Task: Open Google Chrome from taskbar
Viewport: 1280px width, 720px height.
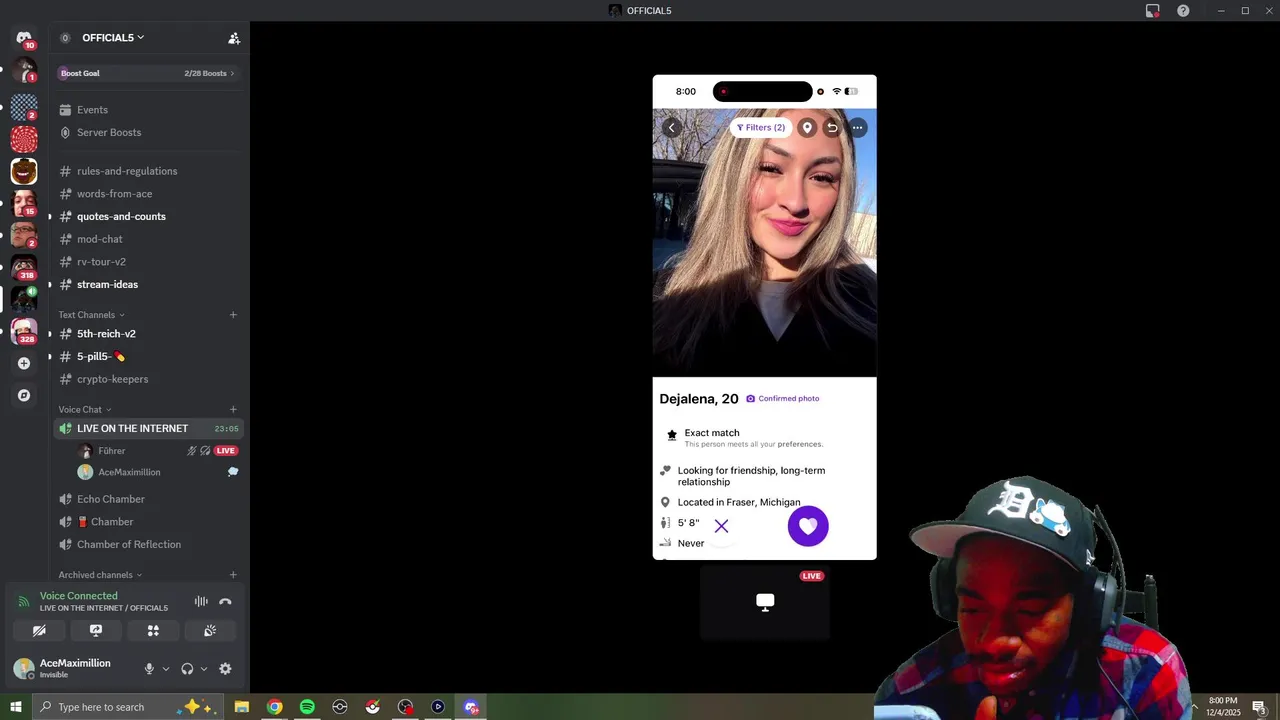Action: tap(274, 707)
